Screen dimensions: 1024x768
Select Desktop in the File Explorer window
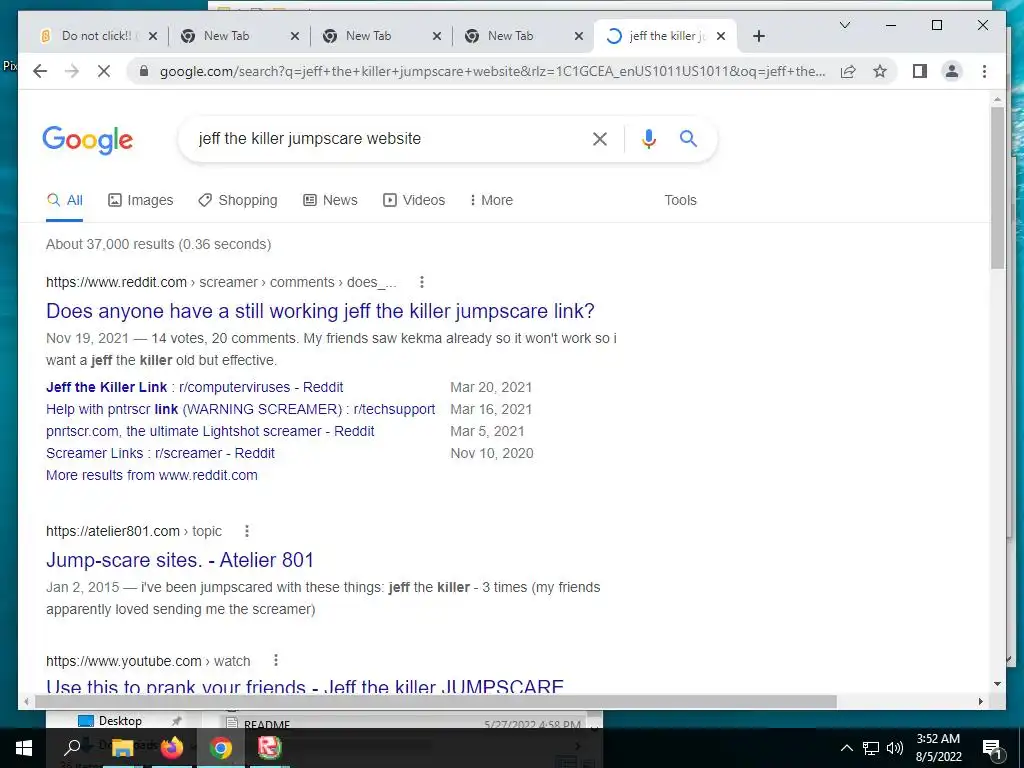tap(119, 721)
